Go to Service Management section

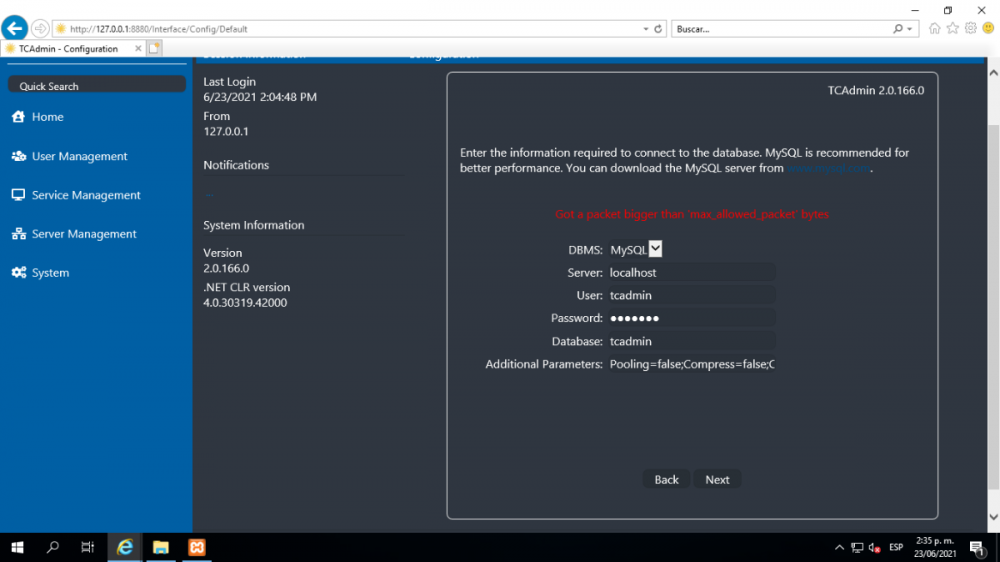pyautogui.click(x=86, y=195)
